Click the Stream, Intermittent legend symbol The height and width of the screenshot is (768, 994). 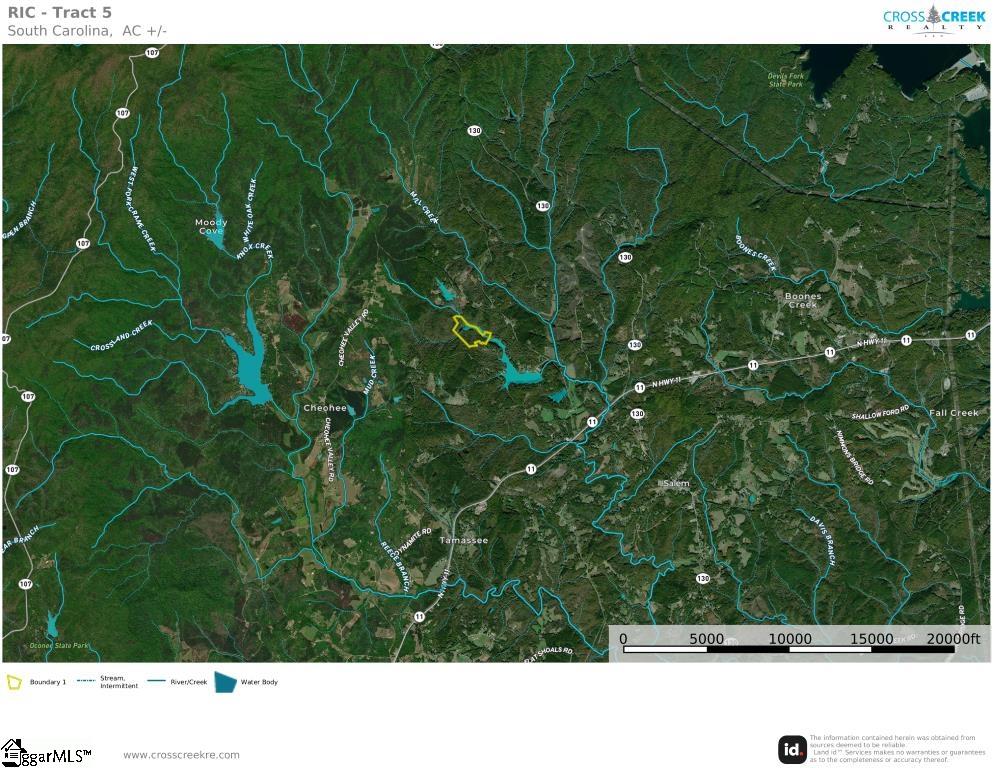click(x=87, y=682)
